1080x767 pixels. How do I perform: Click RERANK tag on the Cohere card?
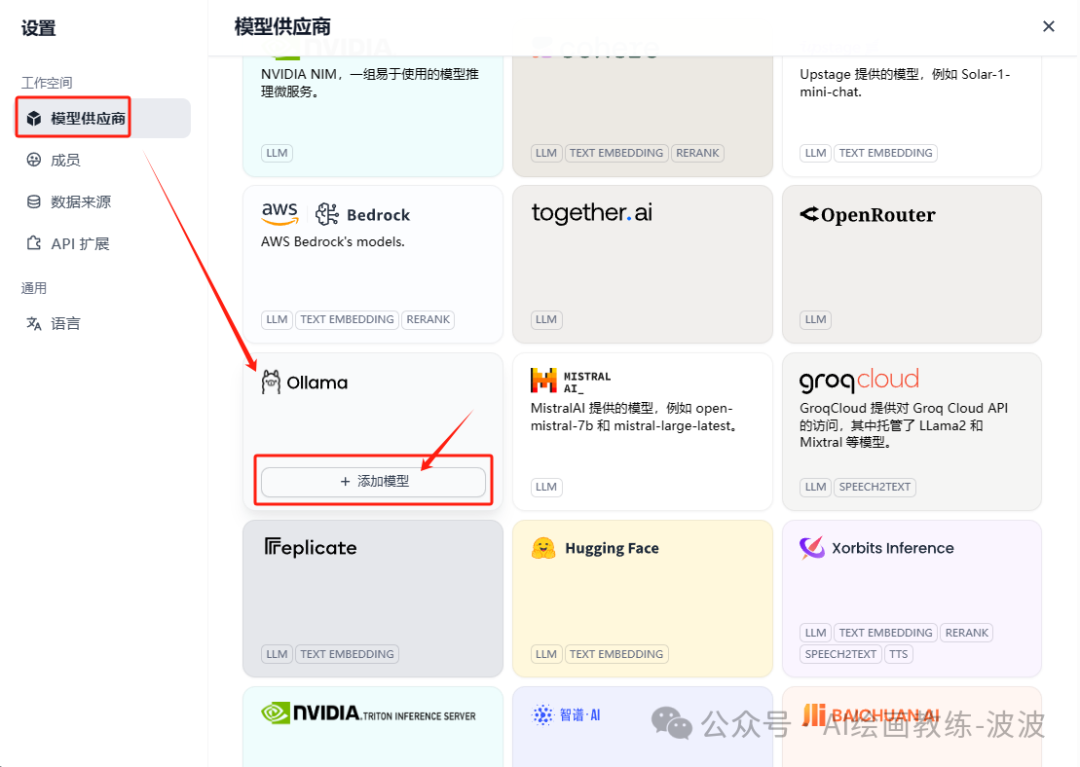(697, 153)
